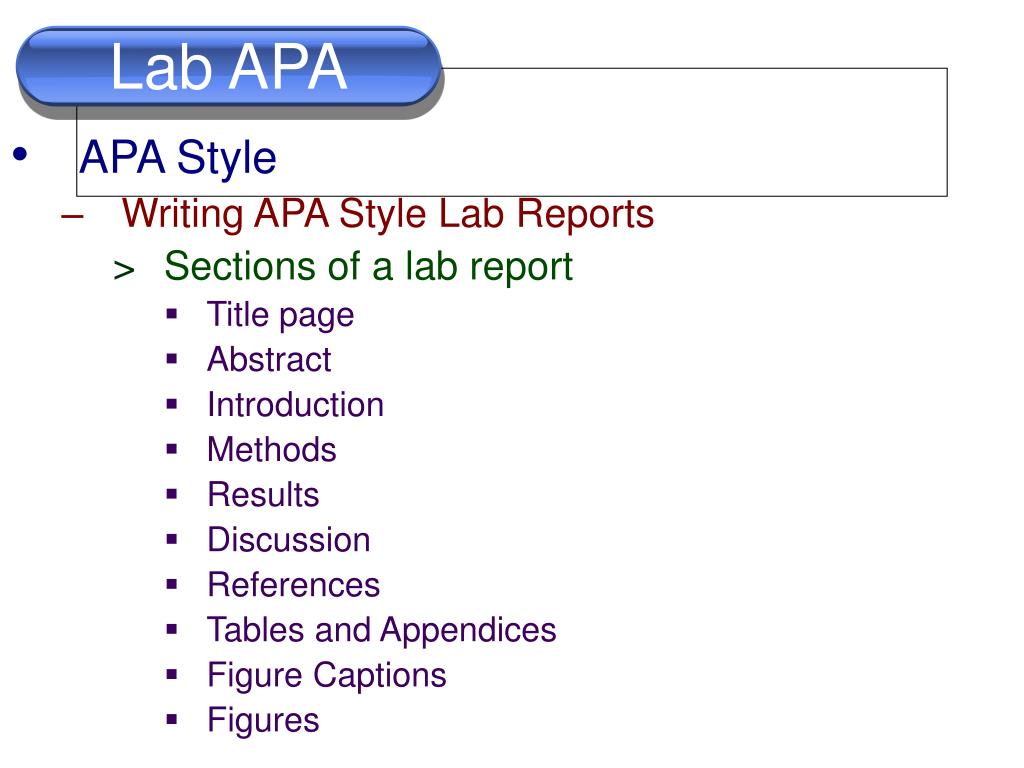1024x768 pixels.
Task: Click the square bullet next to Abstract
Action: coord(172,359)
